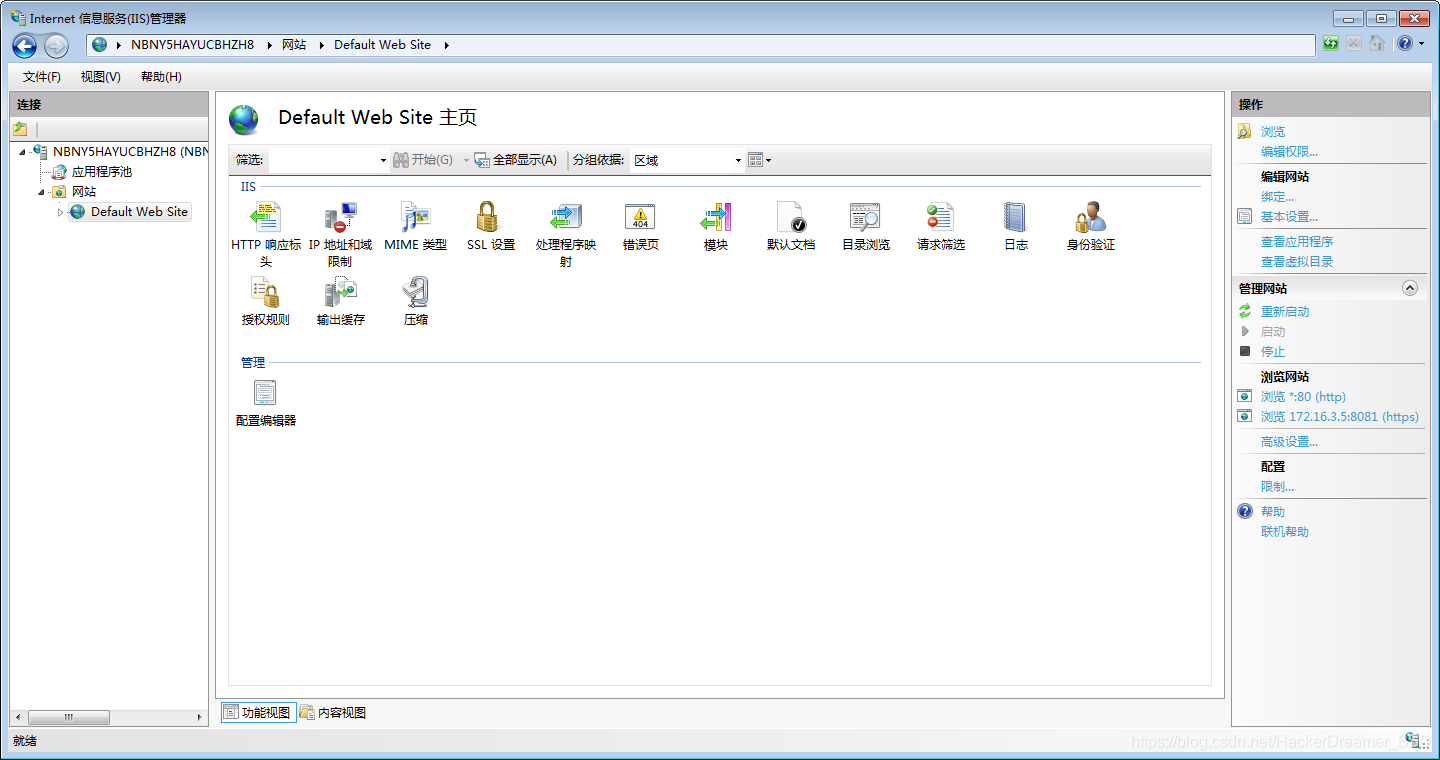Click the help question mark icon top right
This screenshot has width=1440, height=760.
point(1405,44)
